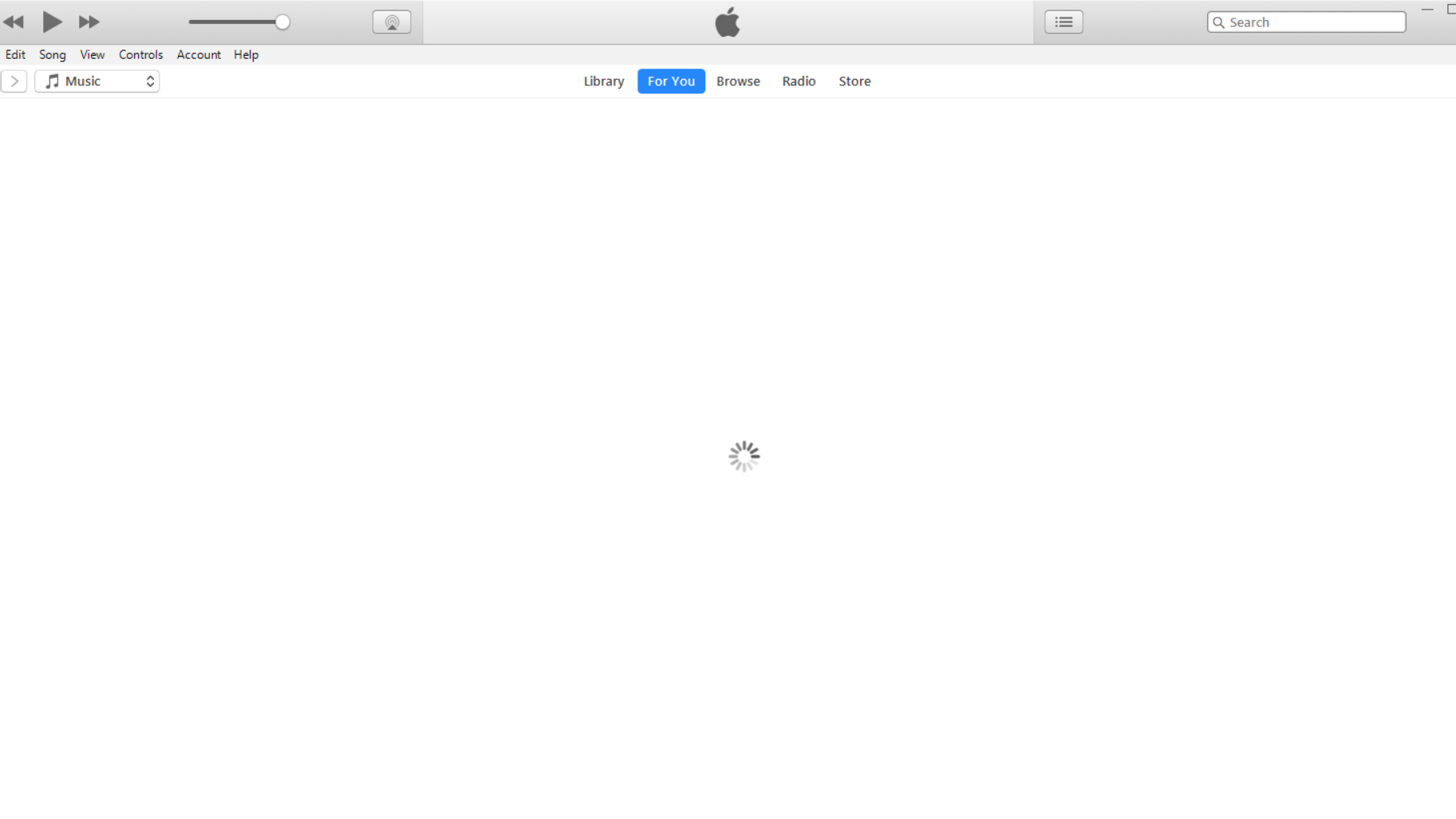Open the Account menu
The height and width of the screenshot is (819, 1456).
click(199, 55)
